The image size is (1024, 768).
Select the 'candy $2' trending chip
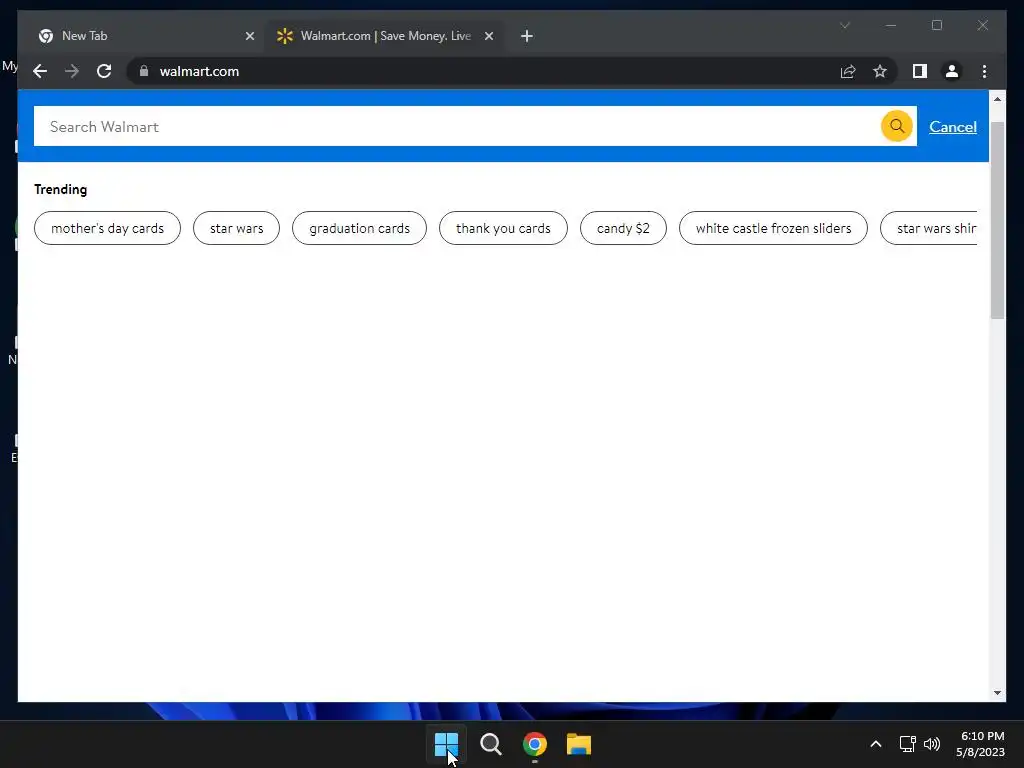(x=623, y=228)
